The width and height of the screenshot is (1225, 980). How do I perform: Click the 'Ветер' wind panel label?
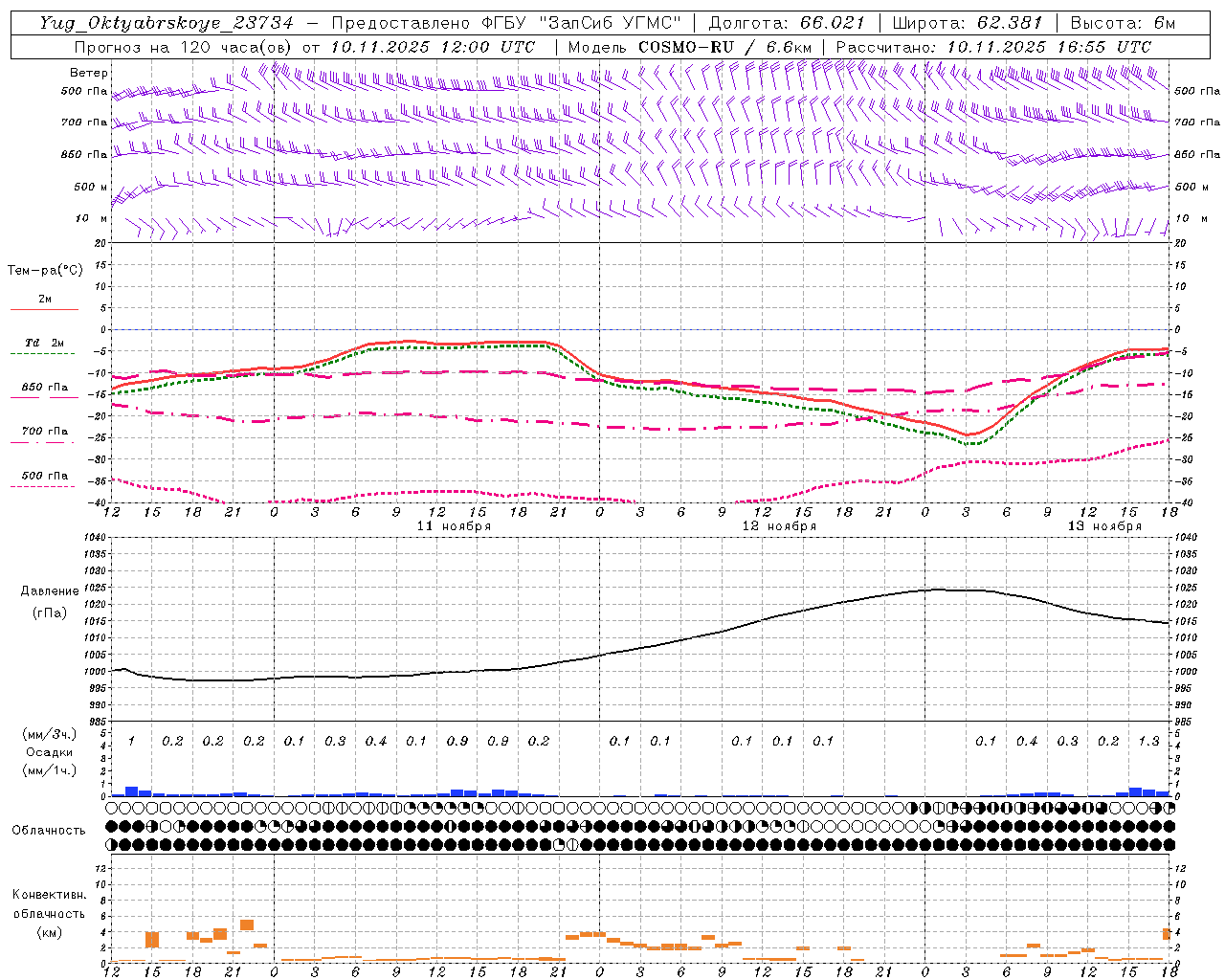89,73
